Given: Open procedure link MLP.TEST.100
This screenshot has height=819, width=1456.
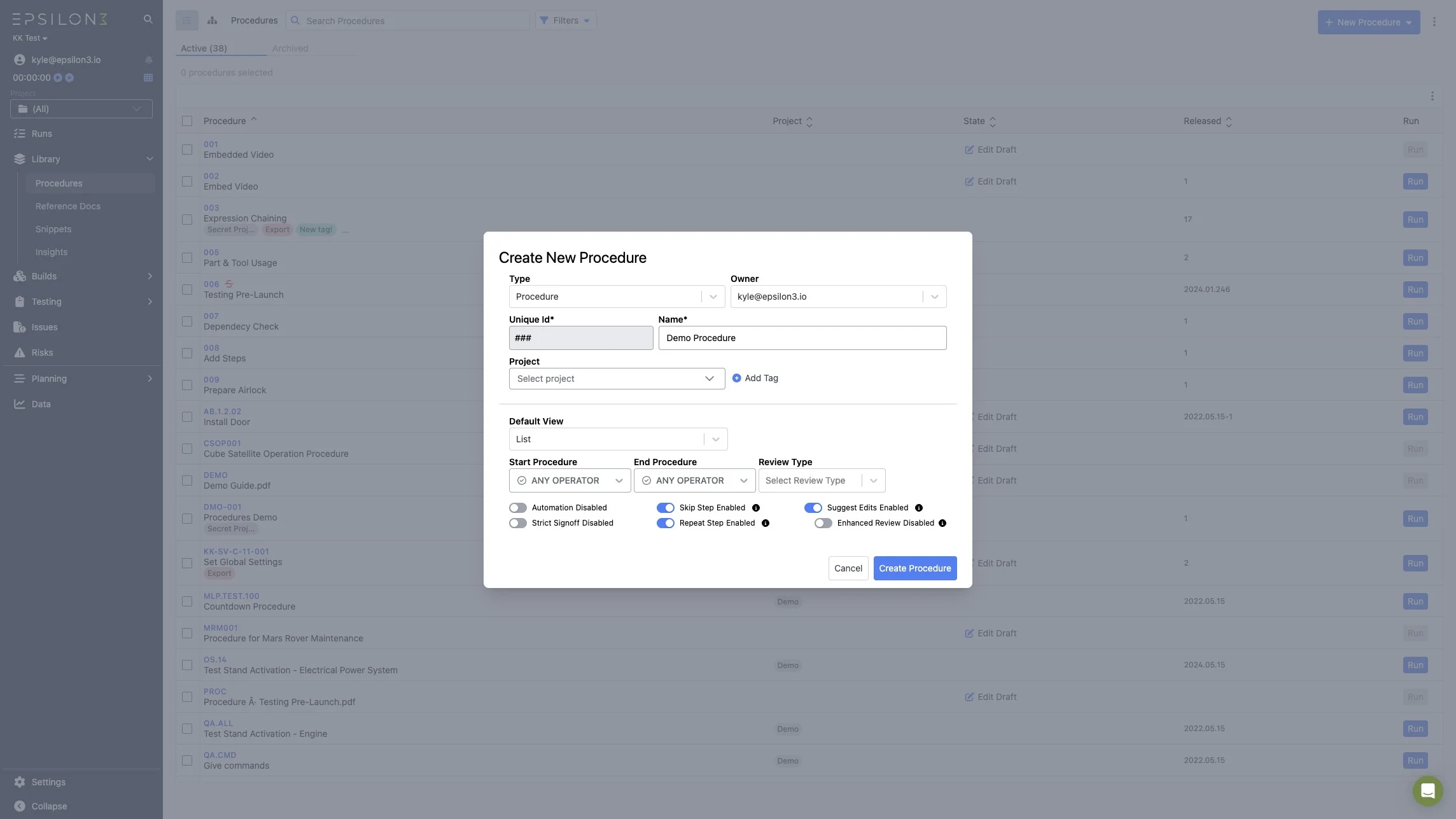Looking at the screenshot, I should pos(232,596).
